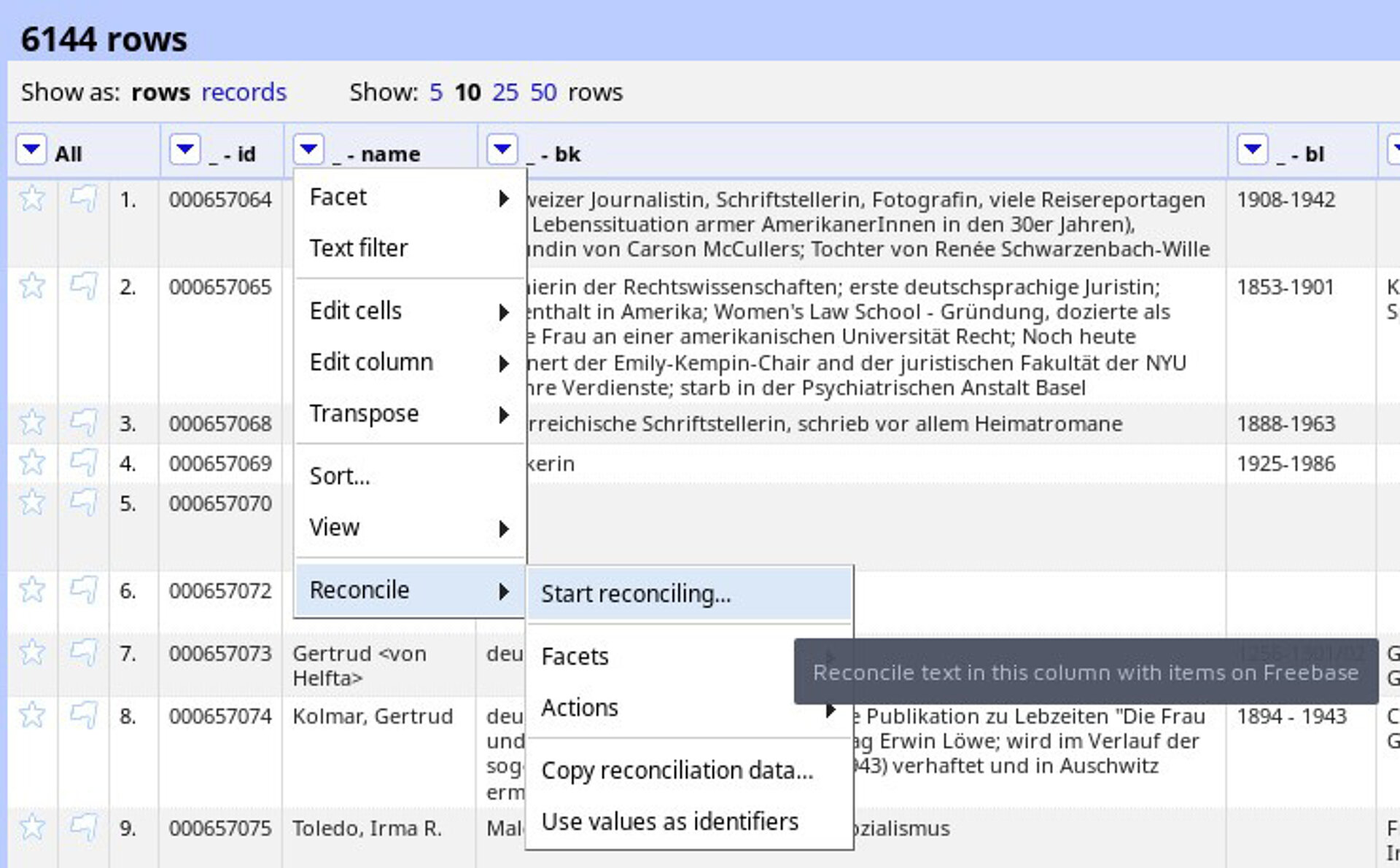Image resolution: width=1400 pixels, height=868 pixels.
Task: Click the cell 000657064 in id column
Action: [x=220, y=200]
